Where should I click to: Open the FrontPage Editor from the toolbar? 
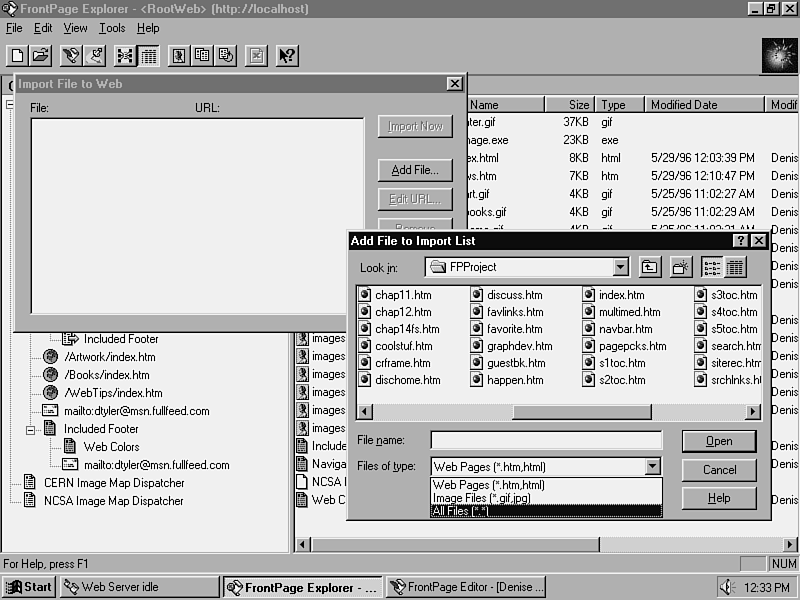(177, 56)
